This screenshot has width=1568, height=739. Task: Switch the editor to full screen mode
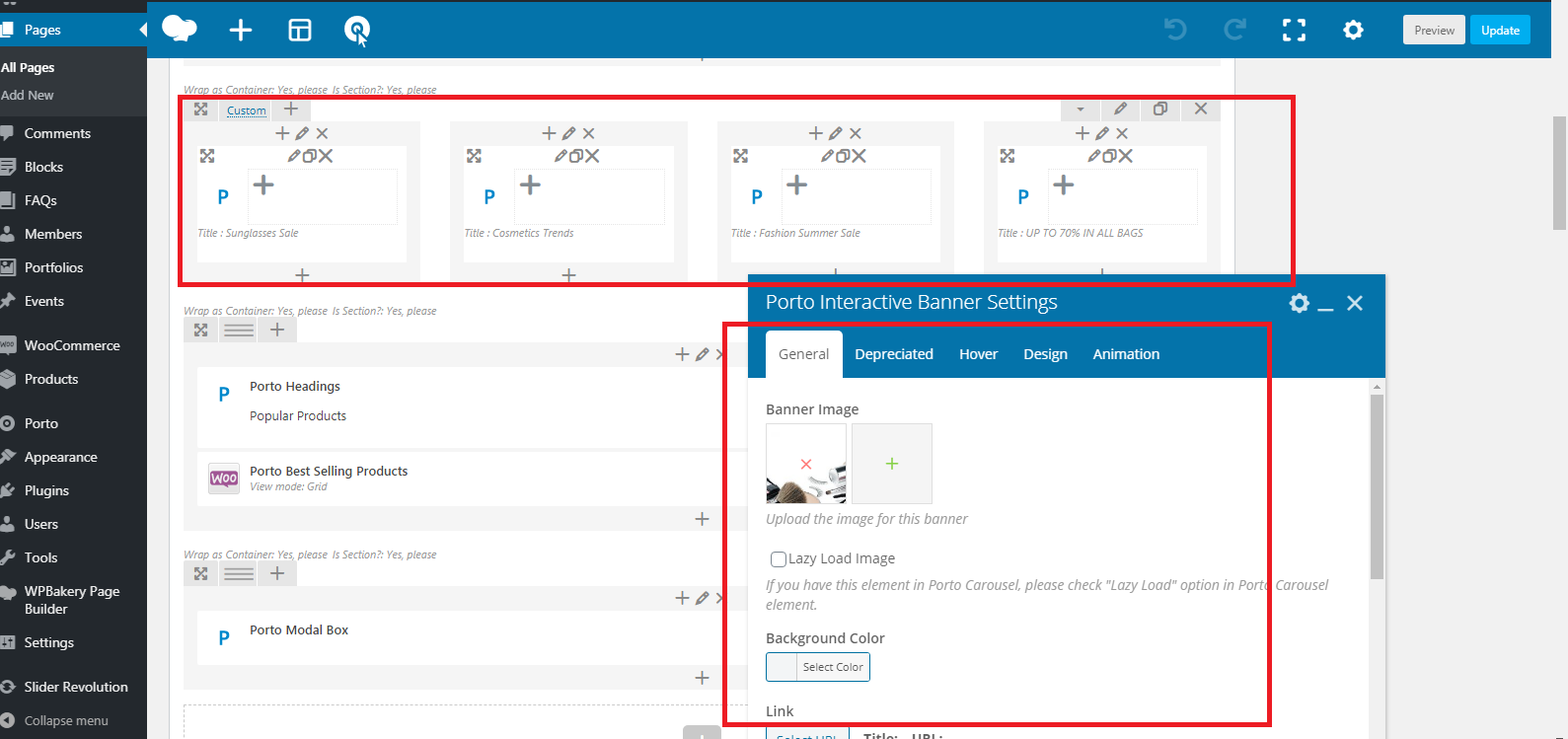(1294, 31)
